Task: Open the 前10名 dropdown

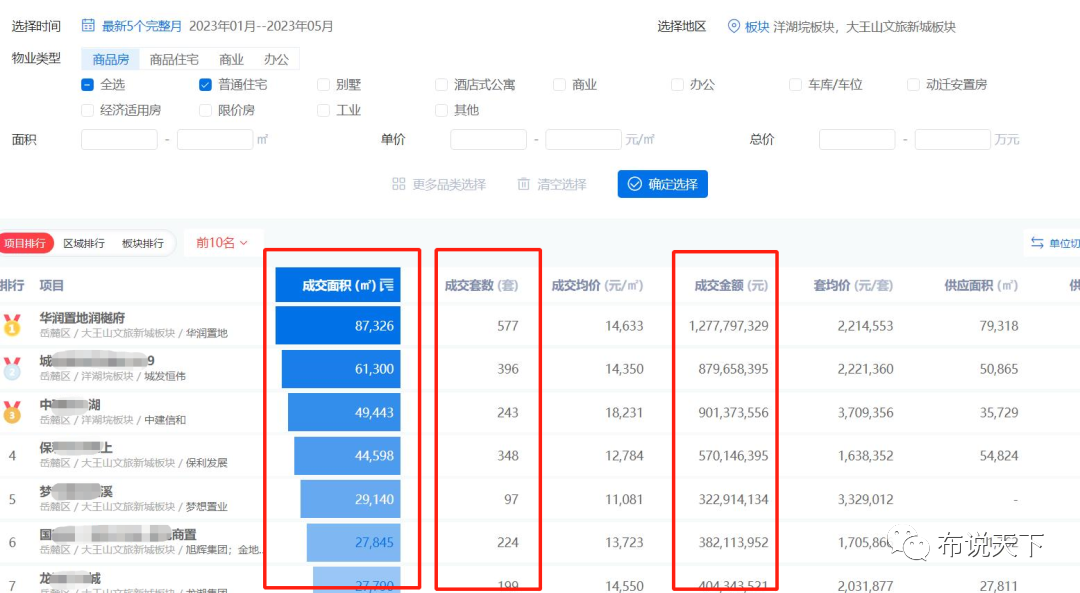Action: click(222, 243)
